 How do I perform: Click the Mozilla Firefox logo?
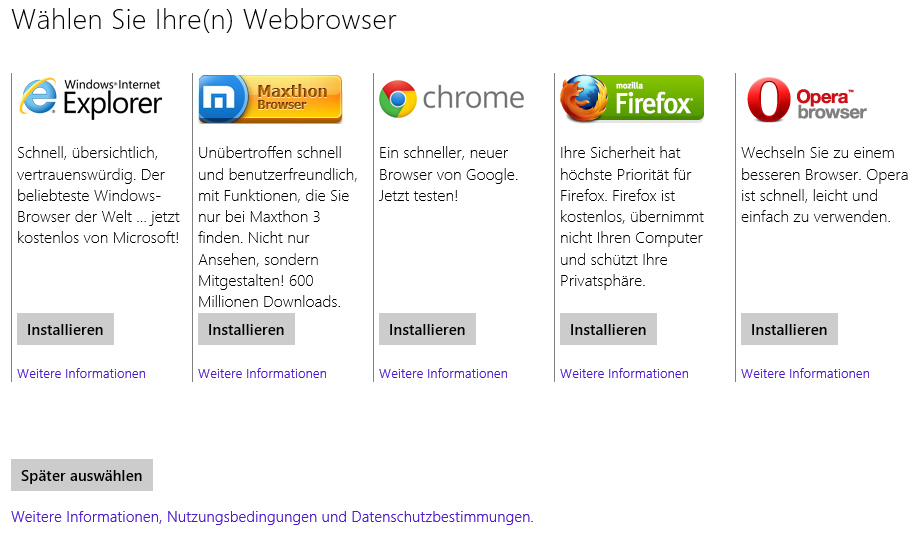coord(632,98)
